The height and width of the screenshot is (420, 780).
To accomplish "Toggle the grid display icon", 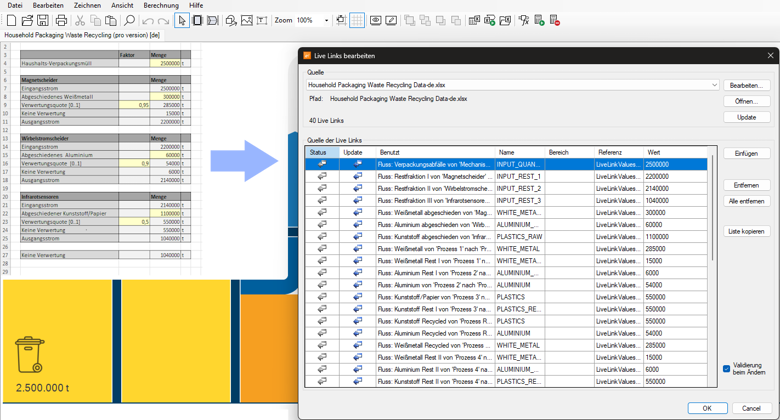I will [357, 20].
